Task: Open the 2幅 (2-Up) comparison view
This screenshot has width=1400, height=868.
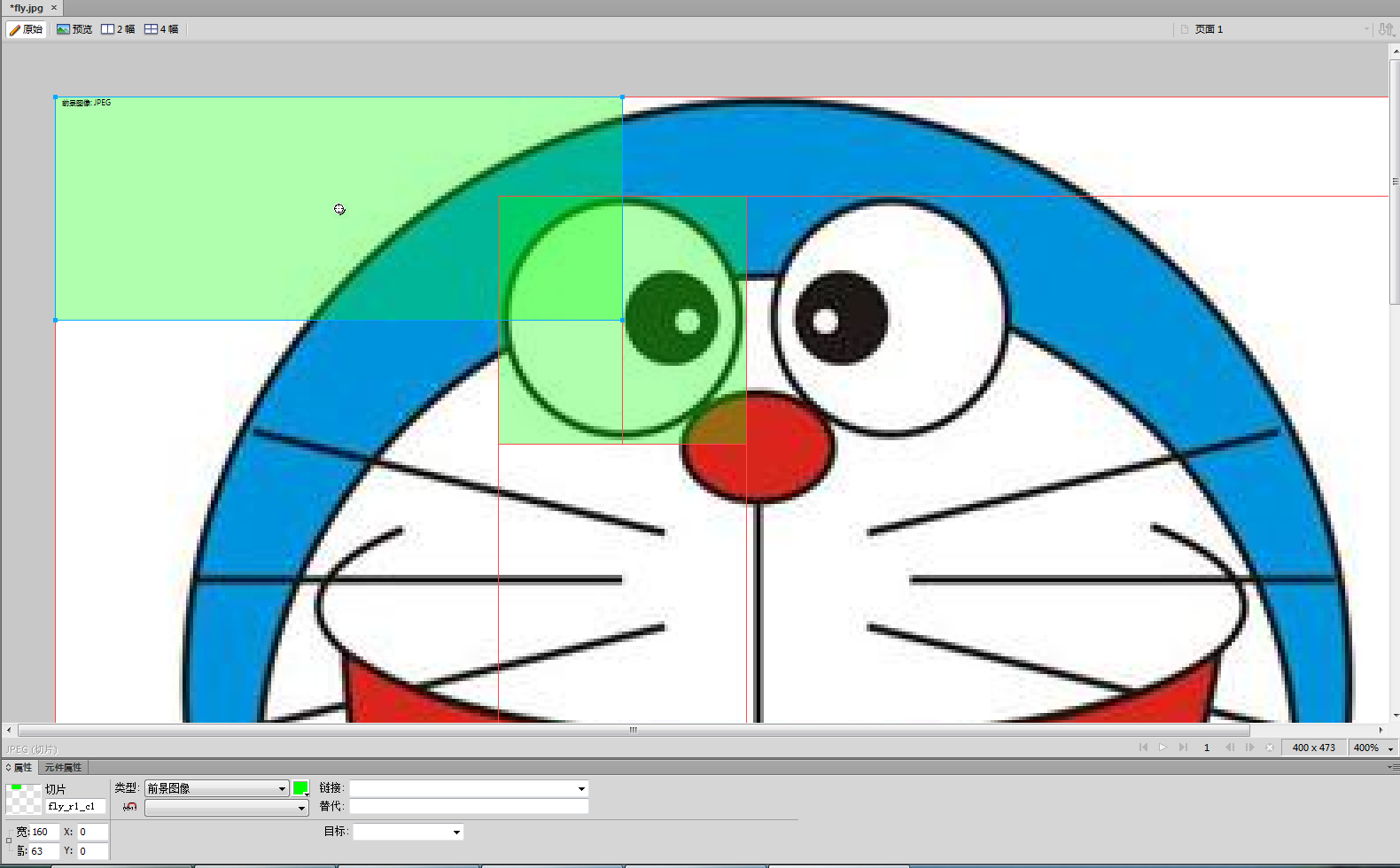Action: click(118, 29)
